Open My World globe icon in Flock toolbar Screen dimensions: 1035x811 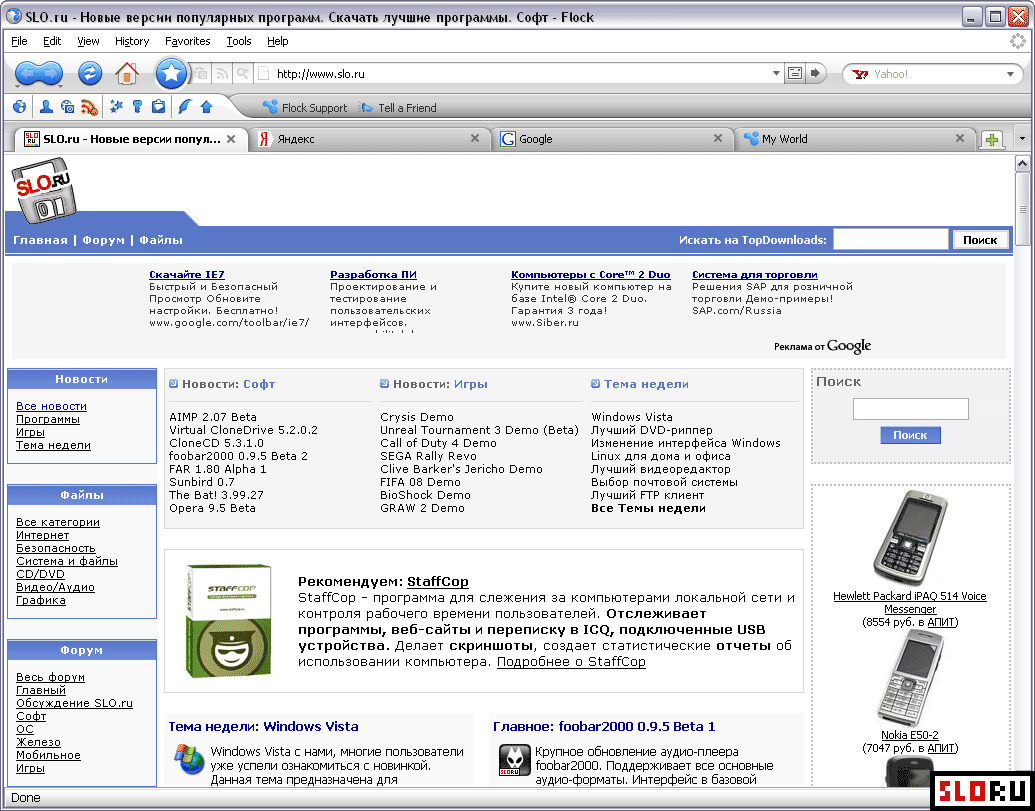pos(20,106)
